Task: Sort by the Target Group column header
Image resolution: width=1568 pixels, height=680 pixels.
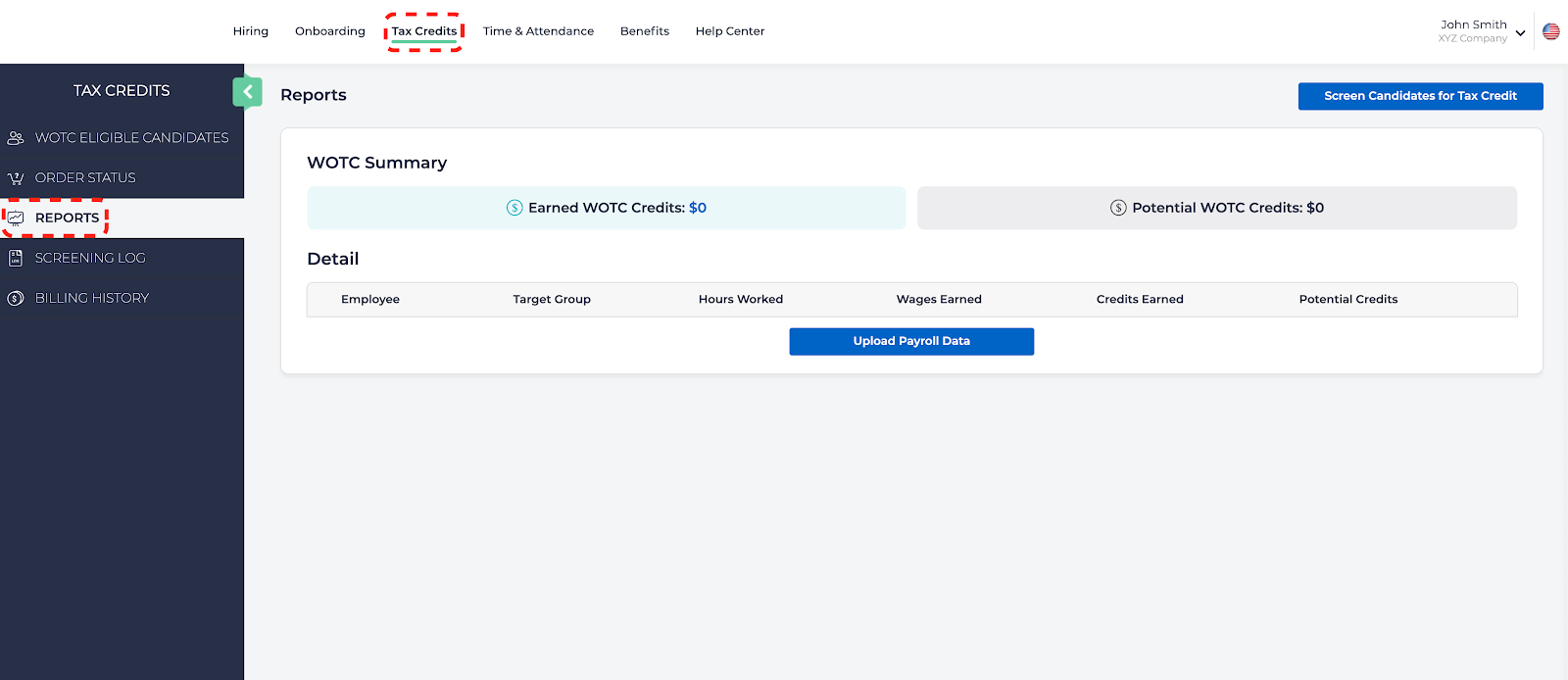Action: pyautogui.click(x=552, y=300)
